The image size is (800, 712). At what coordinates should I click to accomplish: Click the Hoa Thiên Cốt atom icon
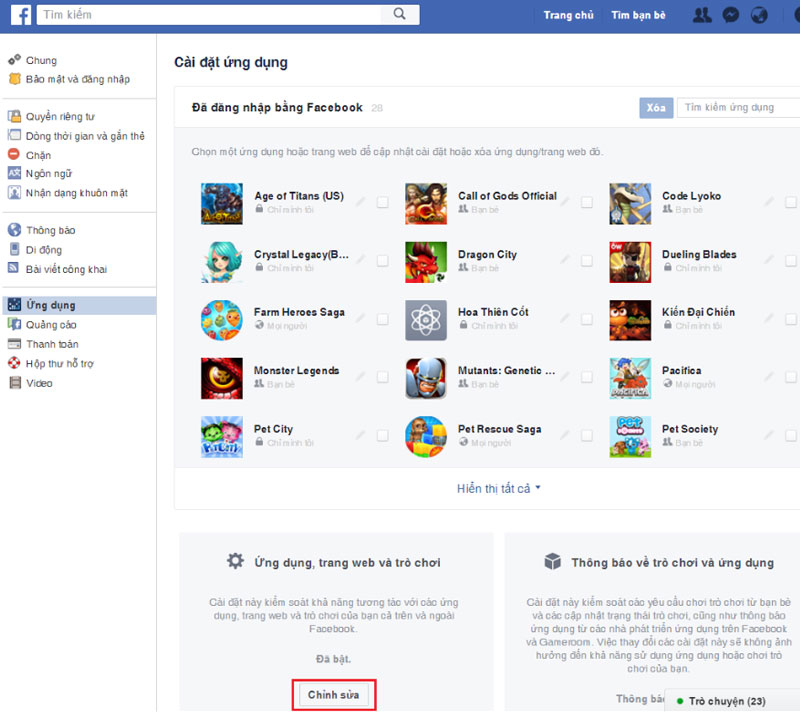(426, 320)
